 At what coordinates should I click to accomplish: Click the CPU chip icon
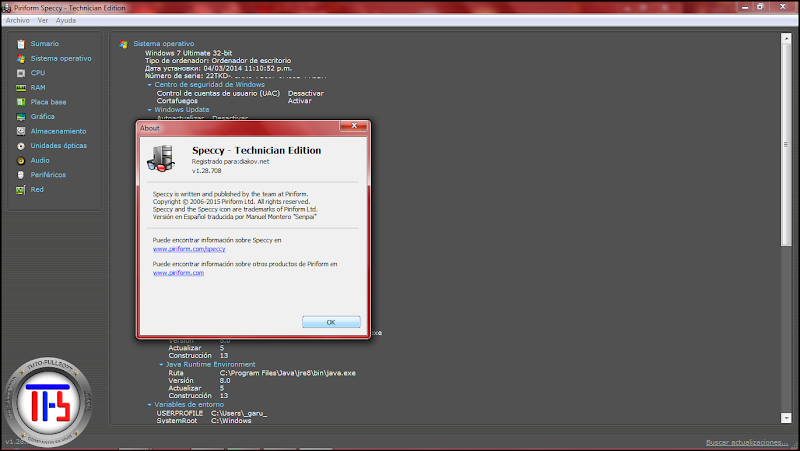click(20, 73)
